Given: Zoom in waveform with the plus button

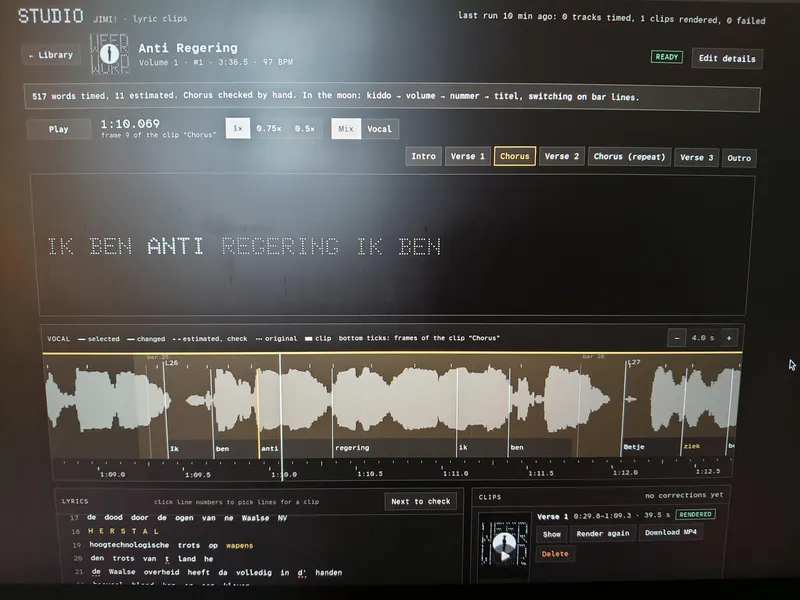Looking at the screenshot, I should pos(729,338).
